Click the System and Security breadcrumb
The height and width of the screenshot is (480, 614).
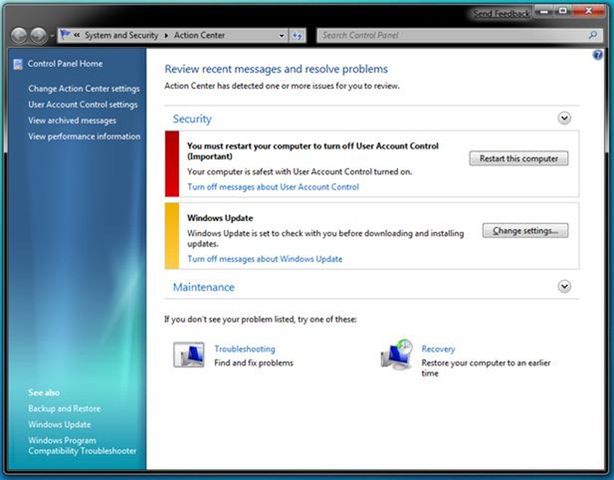coord(121,35)
